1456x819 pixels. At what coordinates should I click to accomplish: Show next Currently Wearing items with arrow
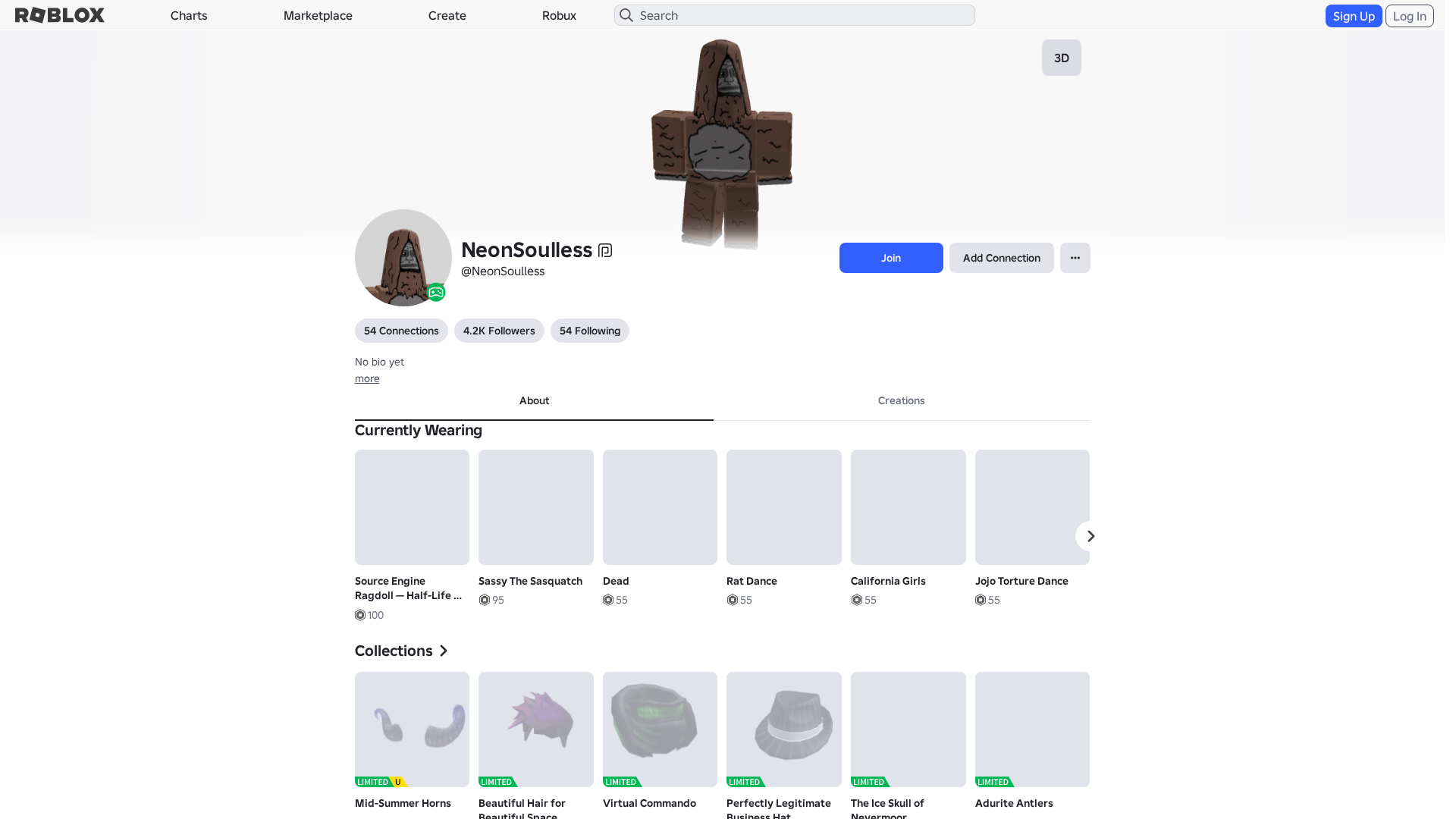coord(1090,536)
